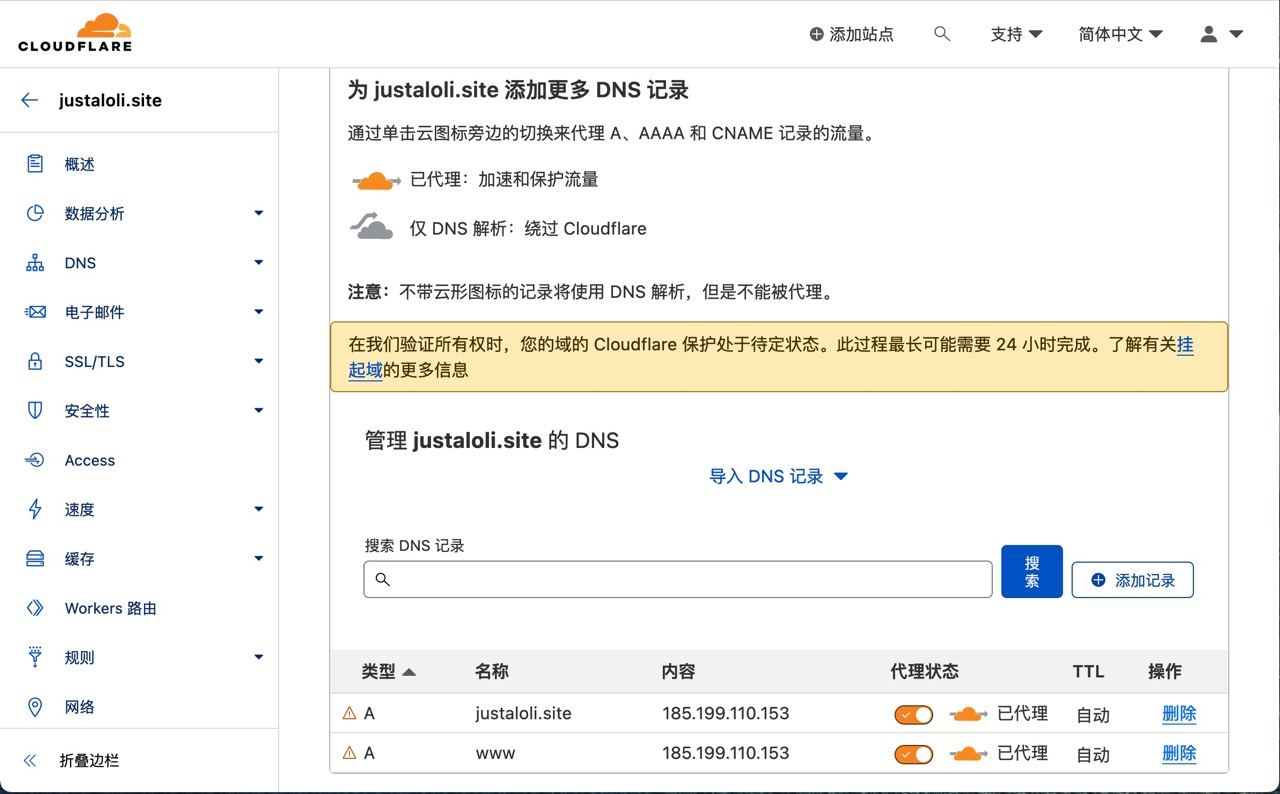Viewport: 1280px width, 794px height.
Task: Click the search magnifier in the top bar
Action: (942, 34)
